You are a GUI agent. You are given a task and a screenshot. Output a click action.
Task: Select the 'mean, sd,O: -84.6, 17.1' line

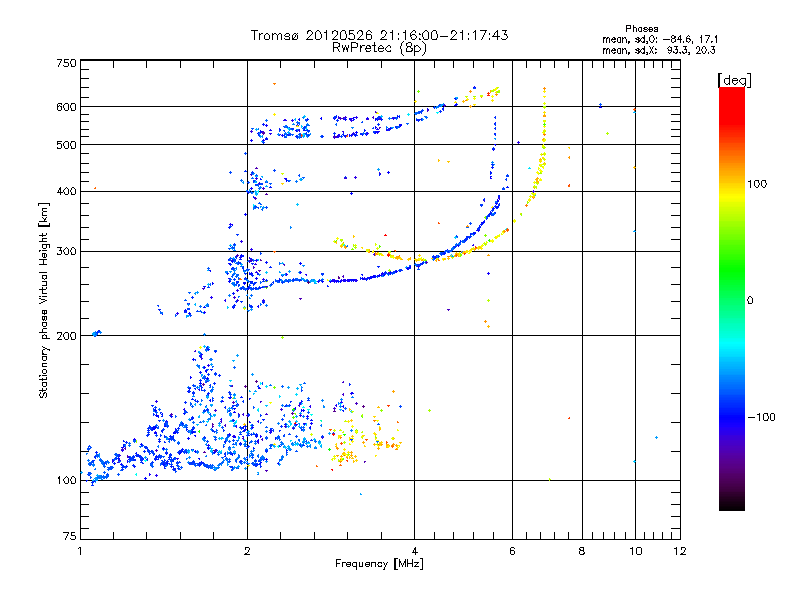[x=660, y=39]
